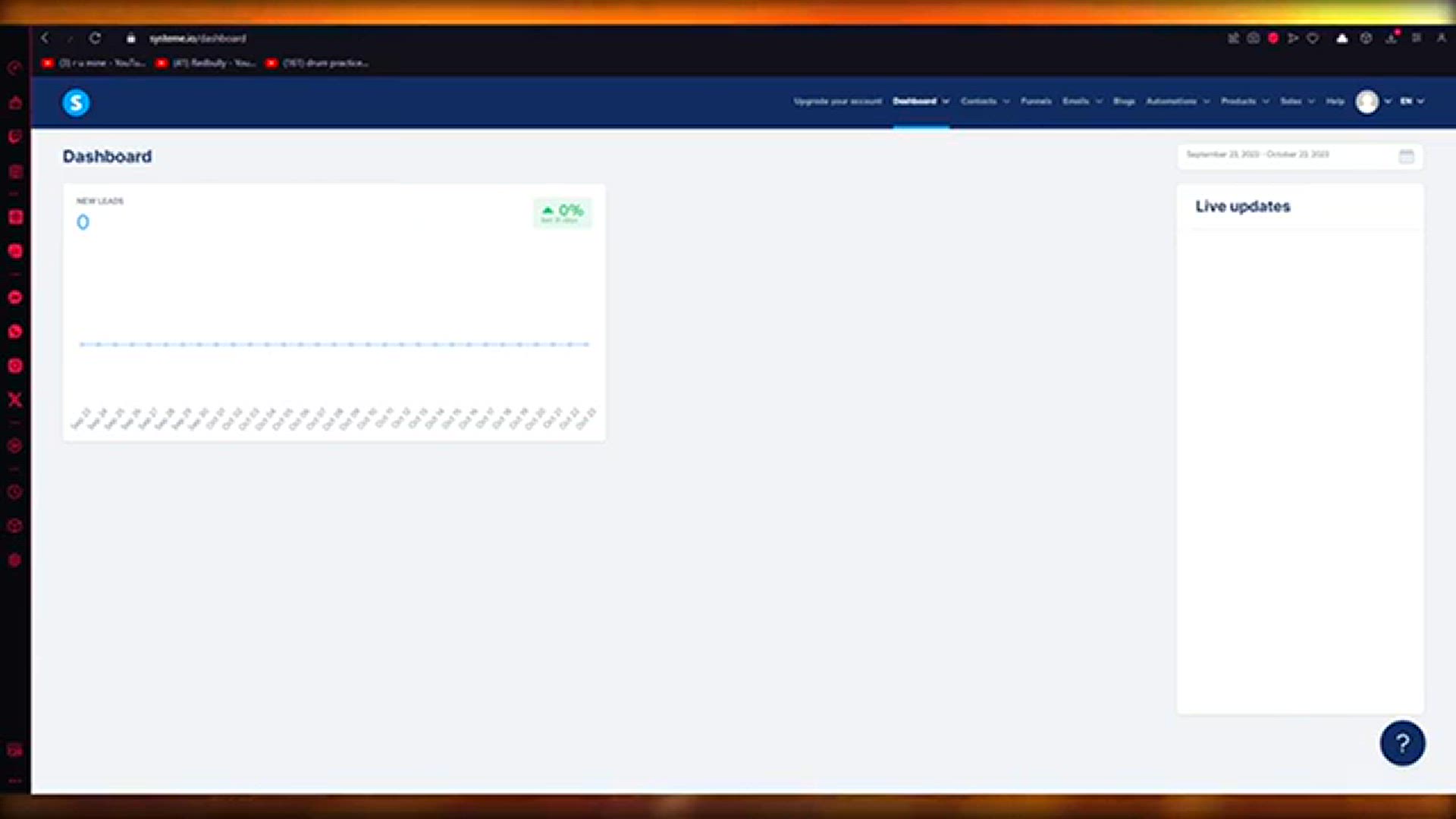The image size is (1456, 819).
Task: Open the drum practice YouTube bookmark
Action: pos(317,63)
